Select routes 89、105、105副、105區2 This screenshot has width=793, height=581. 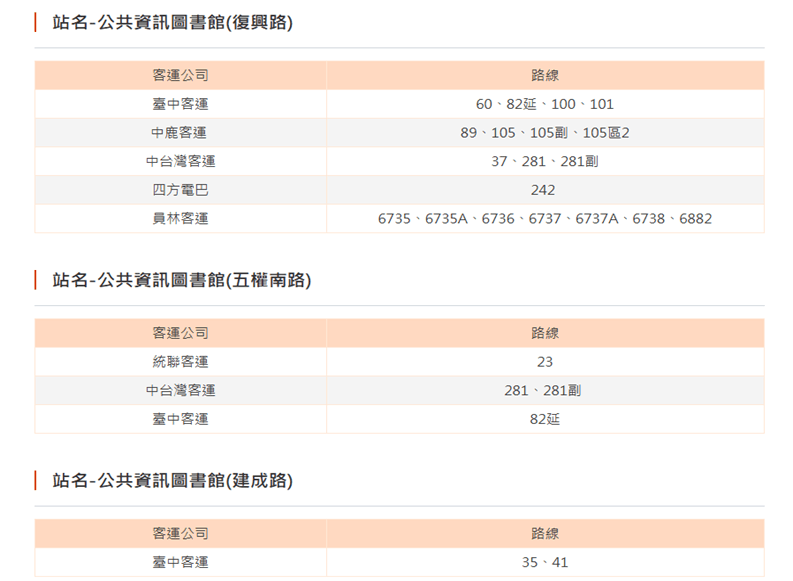pos(545,132)
